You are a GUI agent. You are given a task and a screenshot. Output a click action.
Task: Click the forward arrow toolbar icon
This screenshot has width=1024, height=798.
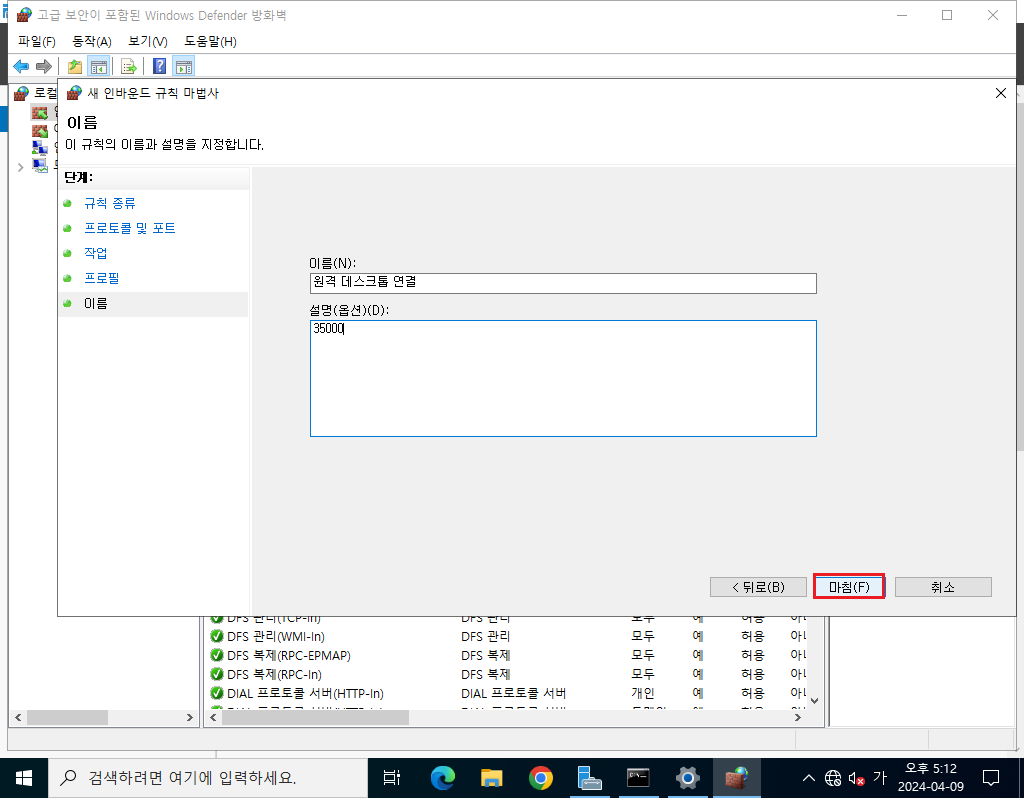pyautogui.click(x=44, y=66)
